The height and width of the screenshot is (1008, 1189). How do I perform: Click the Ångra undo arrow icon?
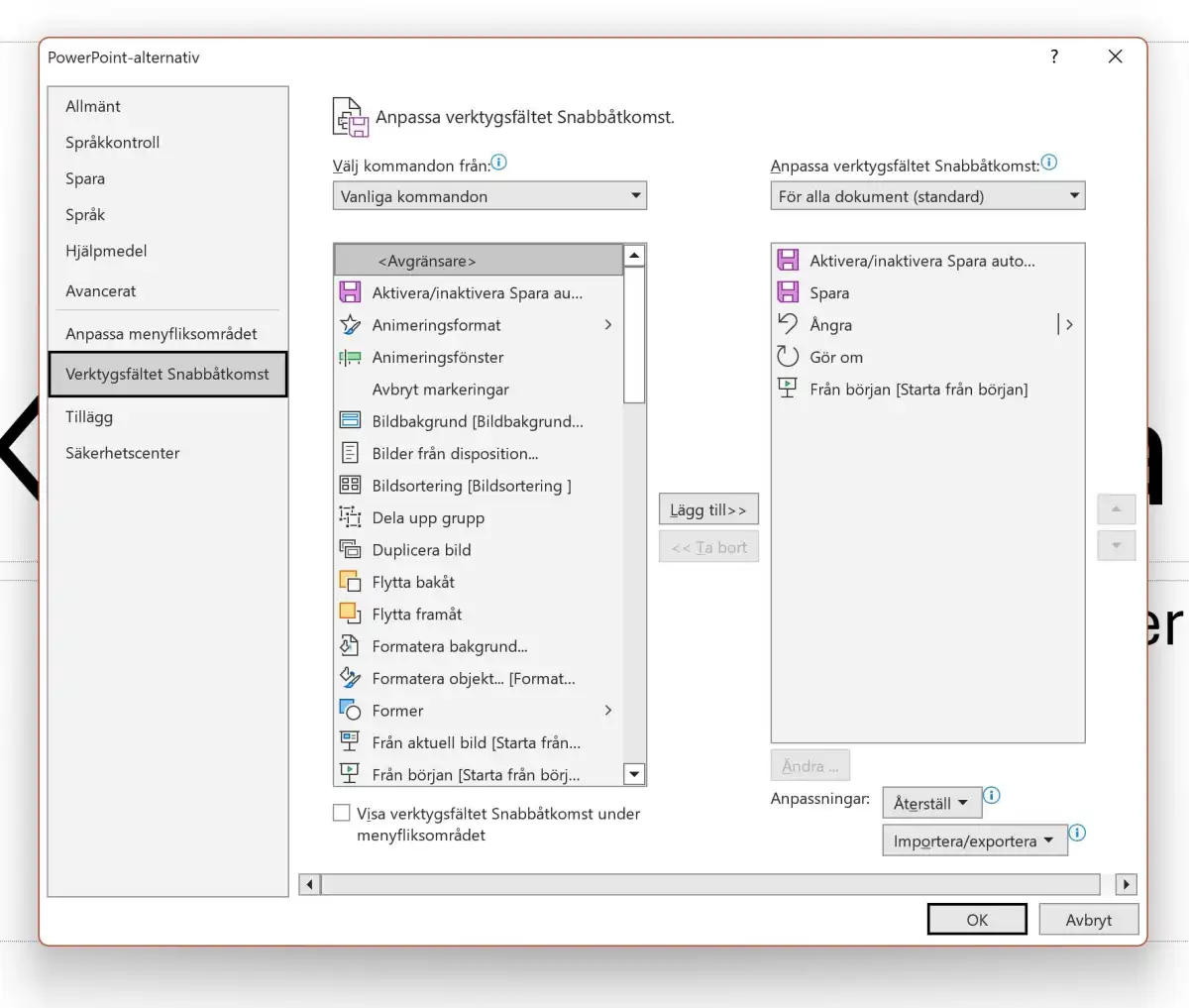tap(788, 324)
